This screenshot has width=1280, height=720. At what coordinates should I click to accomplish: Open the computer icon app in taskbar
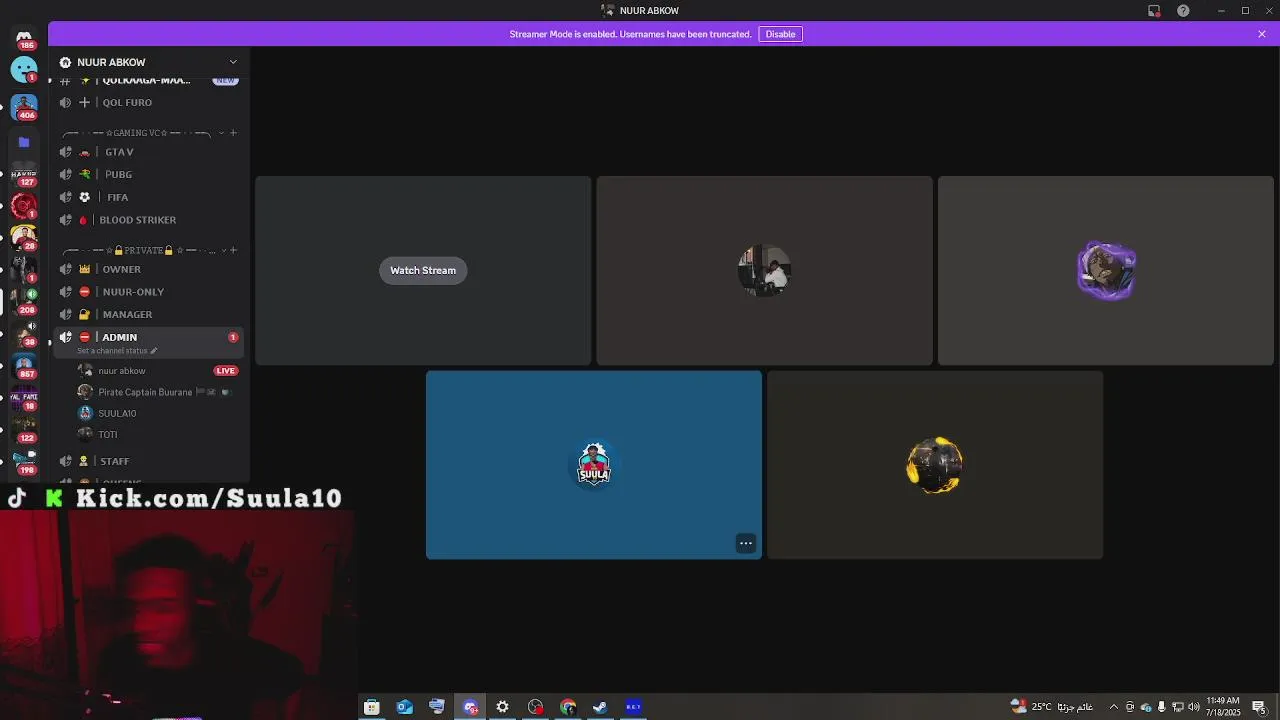pyautogui.click(x=437, y=707)
